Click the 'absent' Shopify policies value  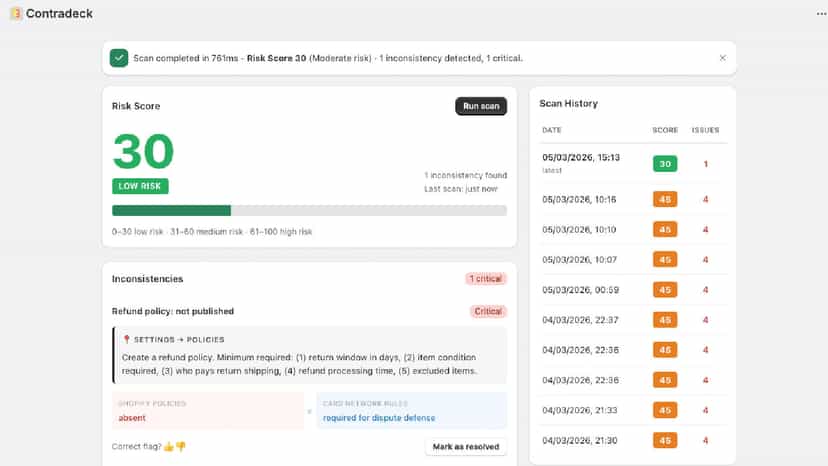tap(131, 418)
